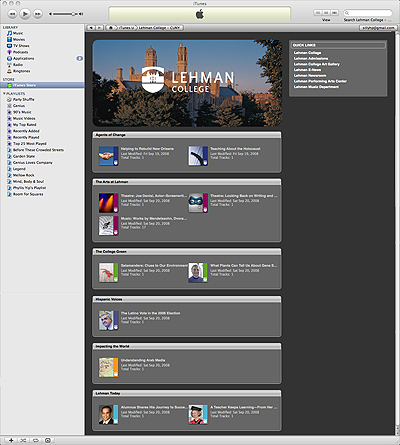Open Ringtones in the library sidebar
The width and height of the screenshot is (400, 445).
[21, 71]
